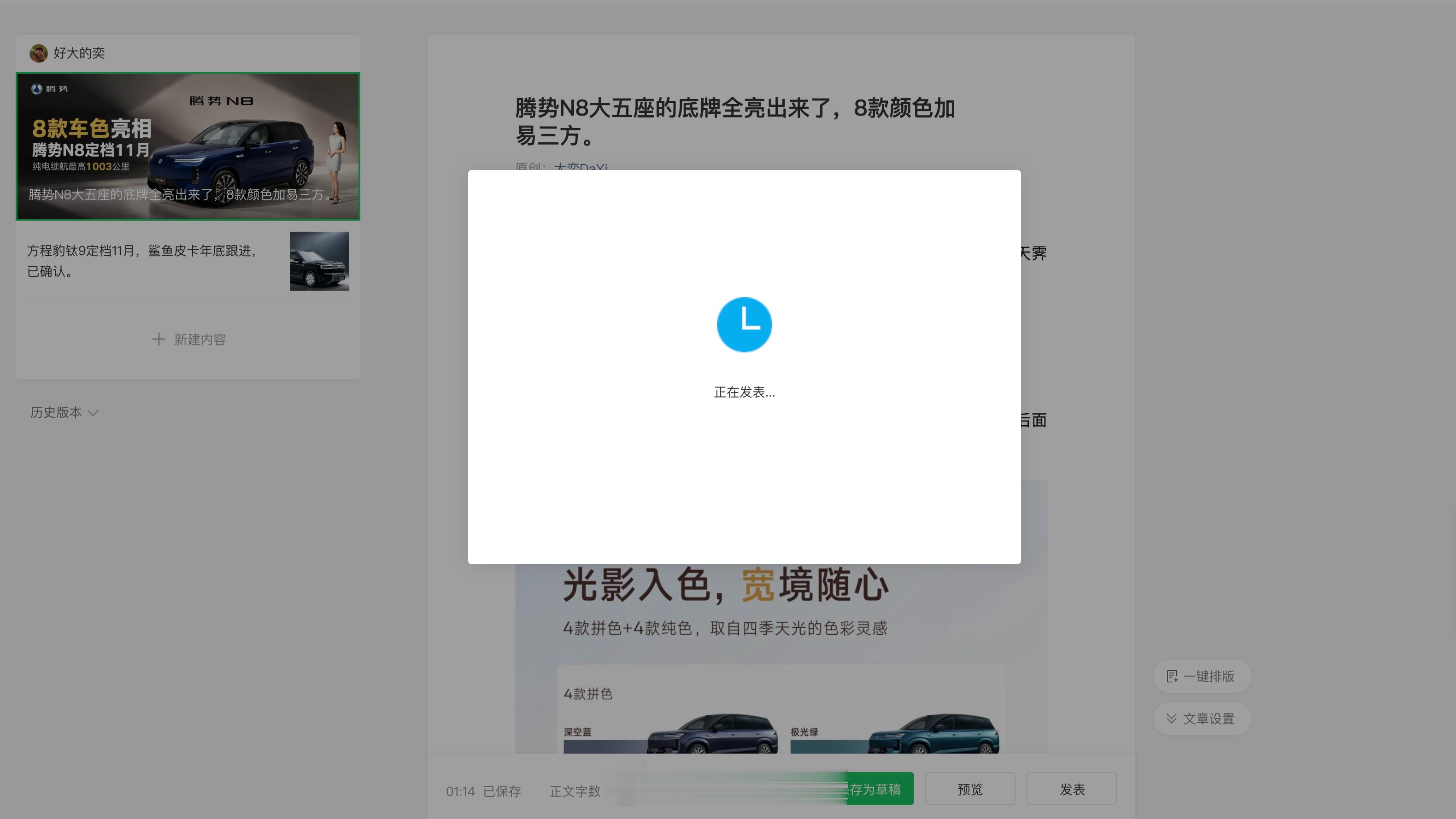1456x819 pixels.
Task: Click the green 存为草稿 button
Action: coord(880,789)
